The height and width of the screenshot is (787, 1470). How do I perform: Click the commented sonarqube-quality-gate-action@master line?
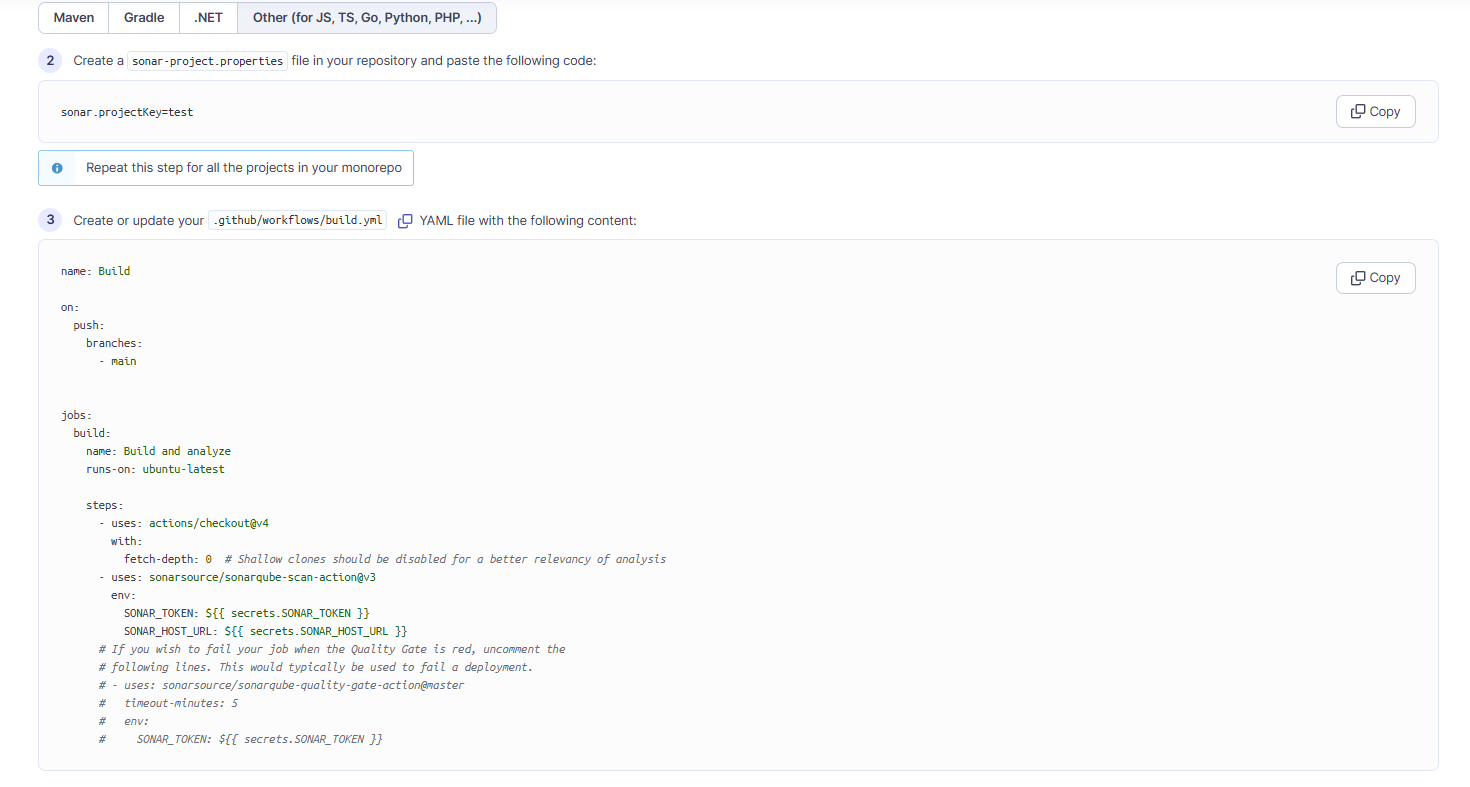(x=281, y=685)
